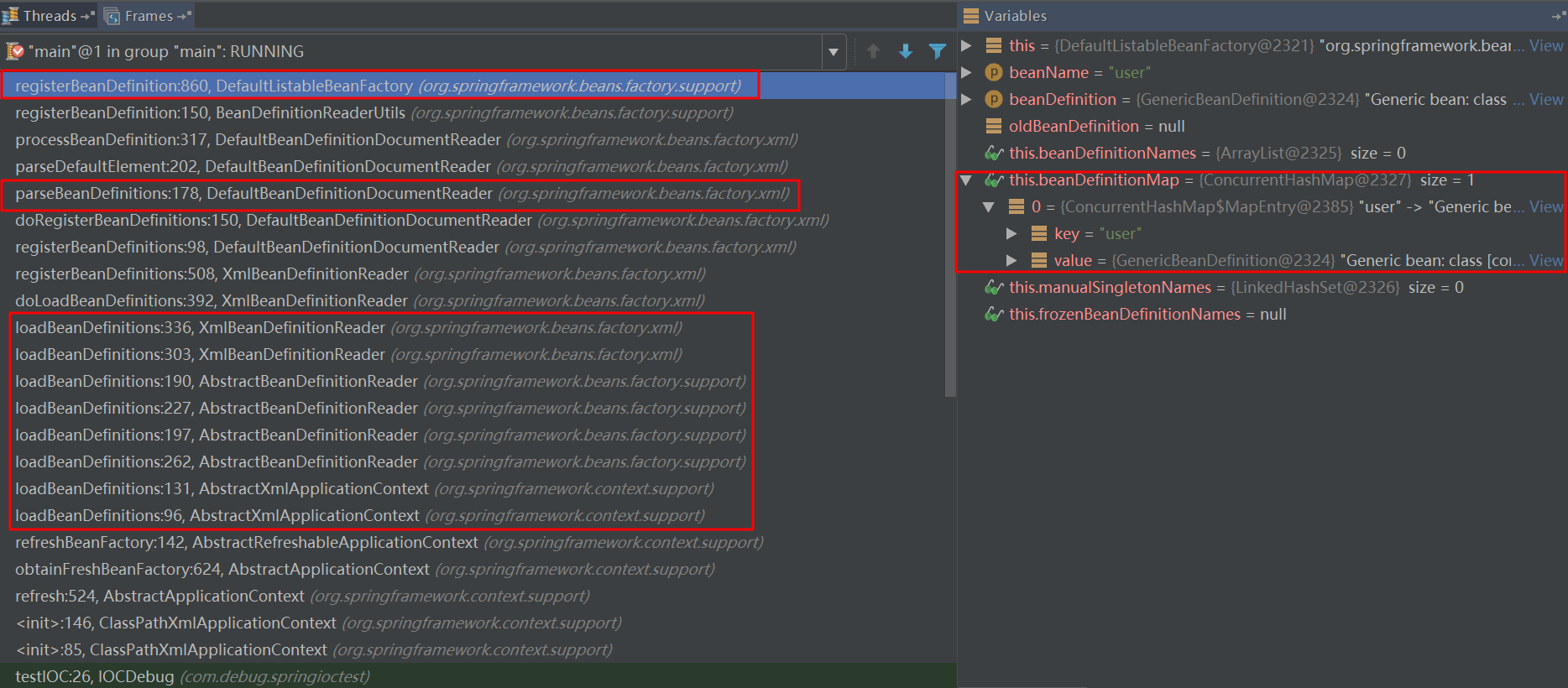This screenshot has height=688, width=1568.
Task: Click the this.beanDefinitionNames field icon
Action: [994, 153]
